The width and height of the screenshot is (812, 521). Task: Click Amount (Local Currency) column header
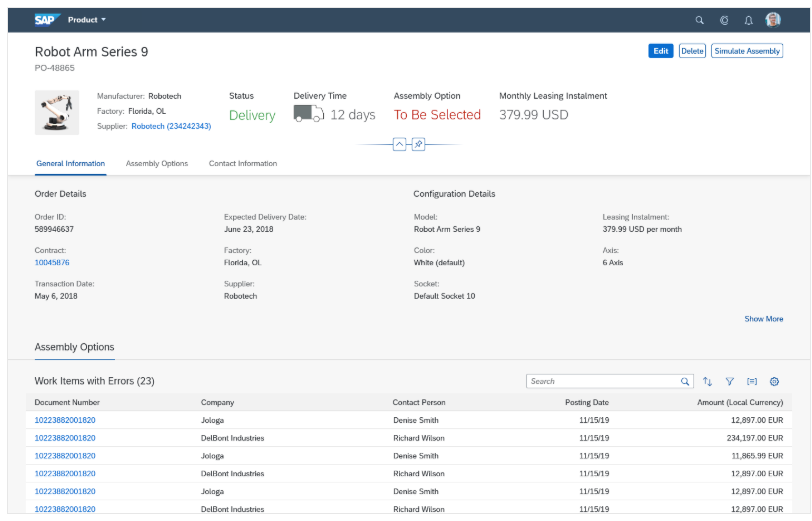[x=740, y=402]
